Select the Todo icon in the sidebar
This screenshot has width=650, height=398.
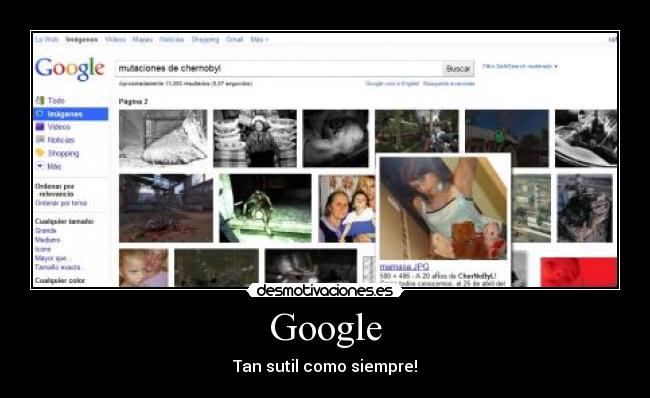point(40,100)
